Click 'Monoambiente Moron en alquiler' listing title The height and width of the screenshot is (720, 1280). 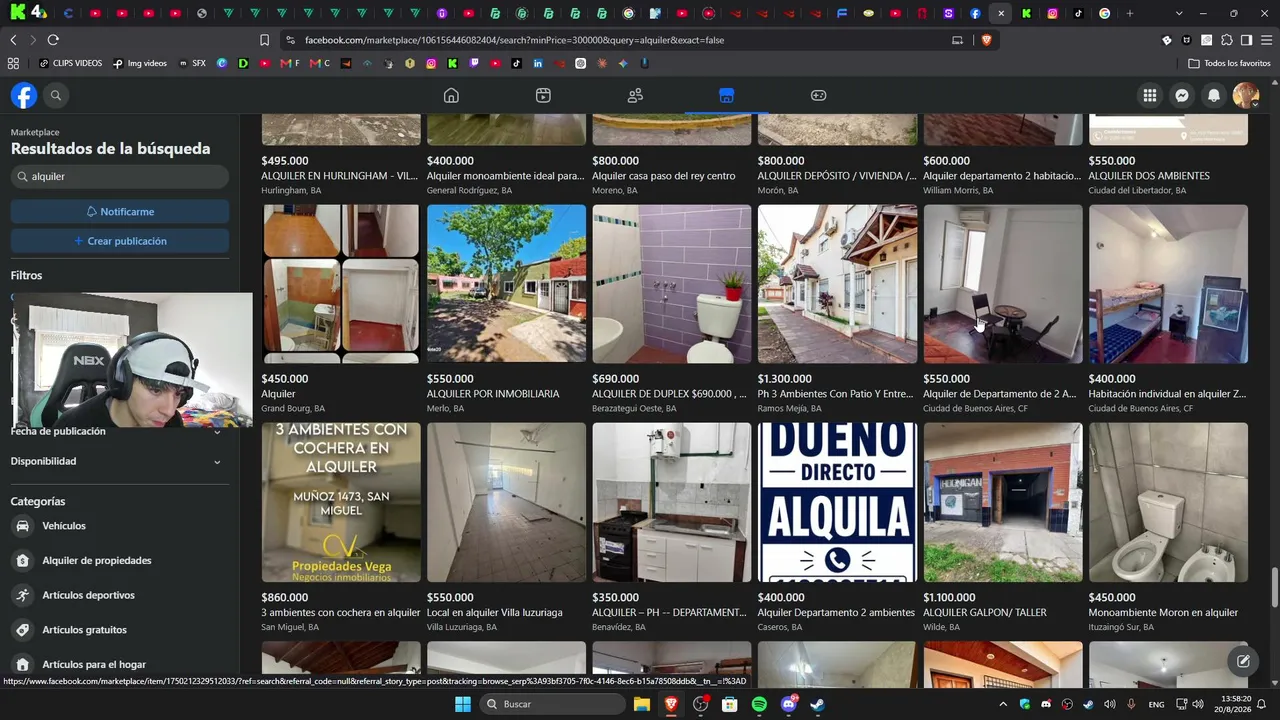1163,613
